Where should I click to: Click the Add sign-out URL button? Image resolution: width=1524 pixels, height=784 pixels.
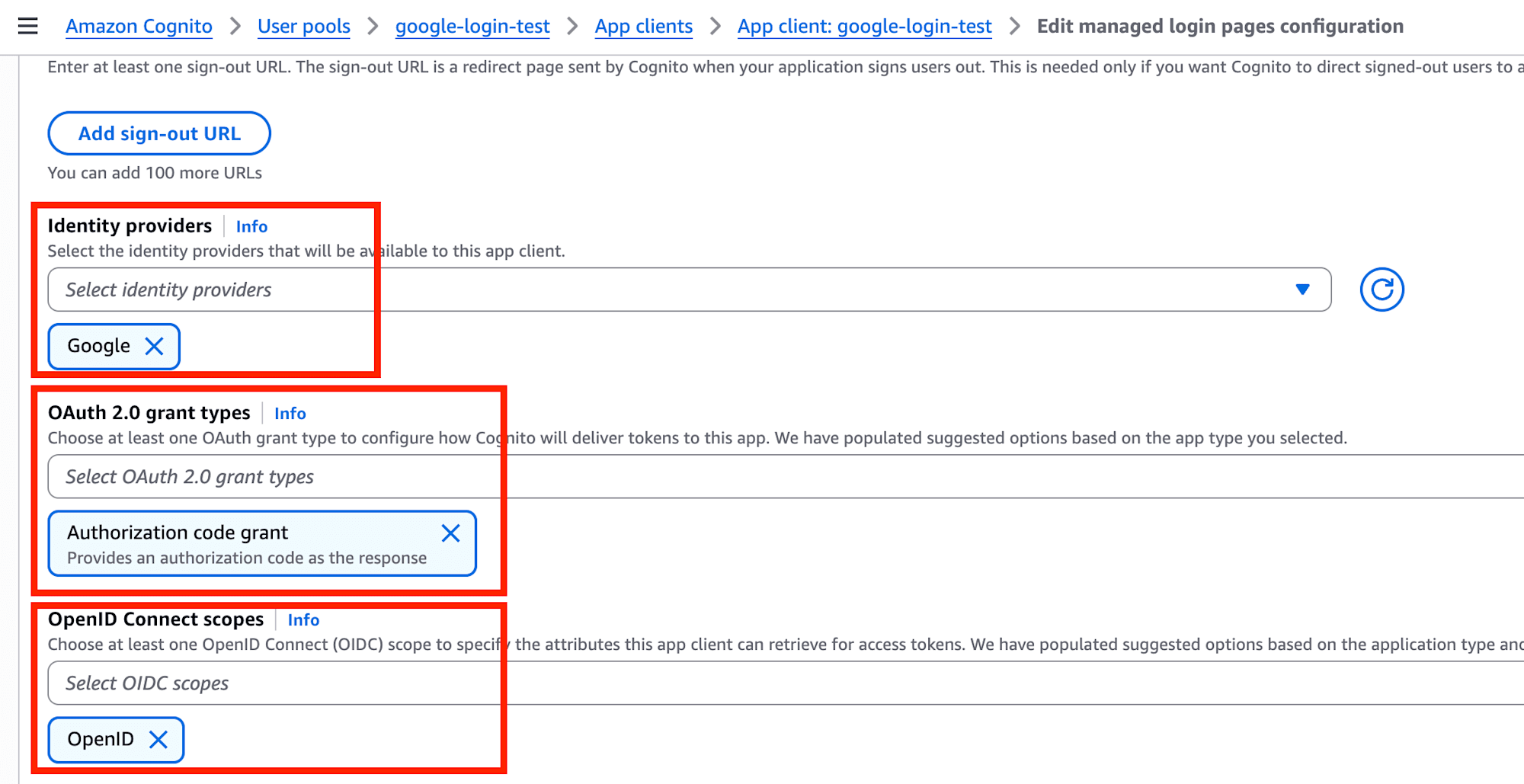point(159,133)
